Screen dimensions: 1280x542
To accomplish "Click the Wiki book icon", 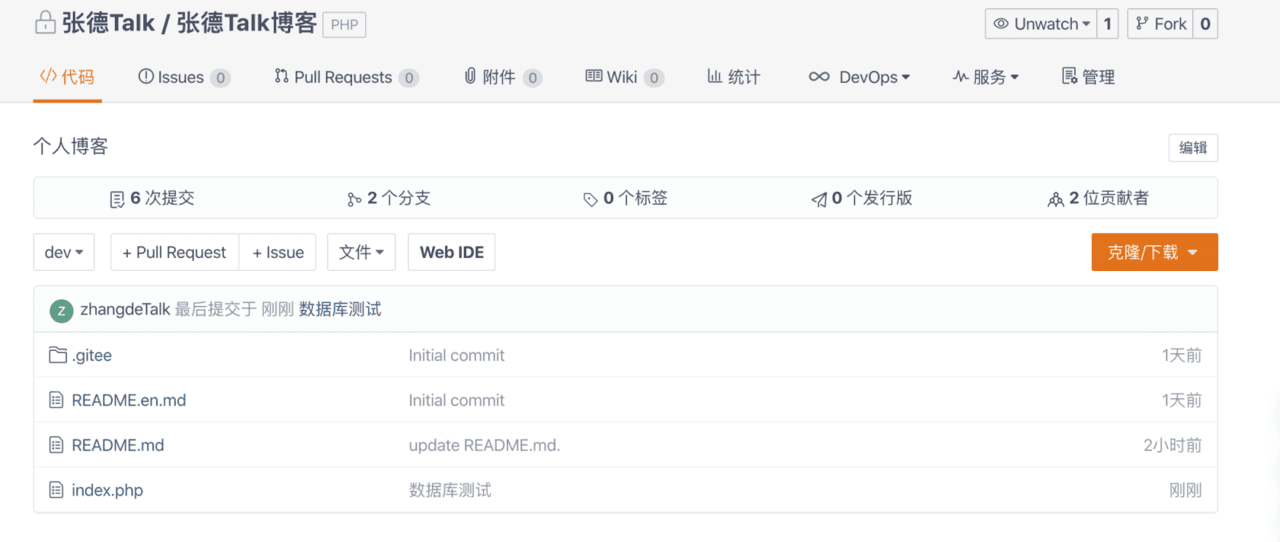I will (594, 76).
